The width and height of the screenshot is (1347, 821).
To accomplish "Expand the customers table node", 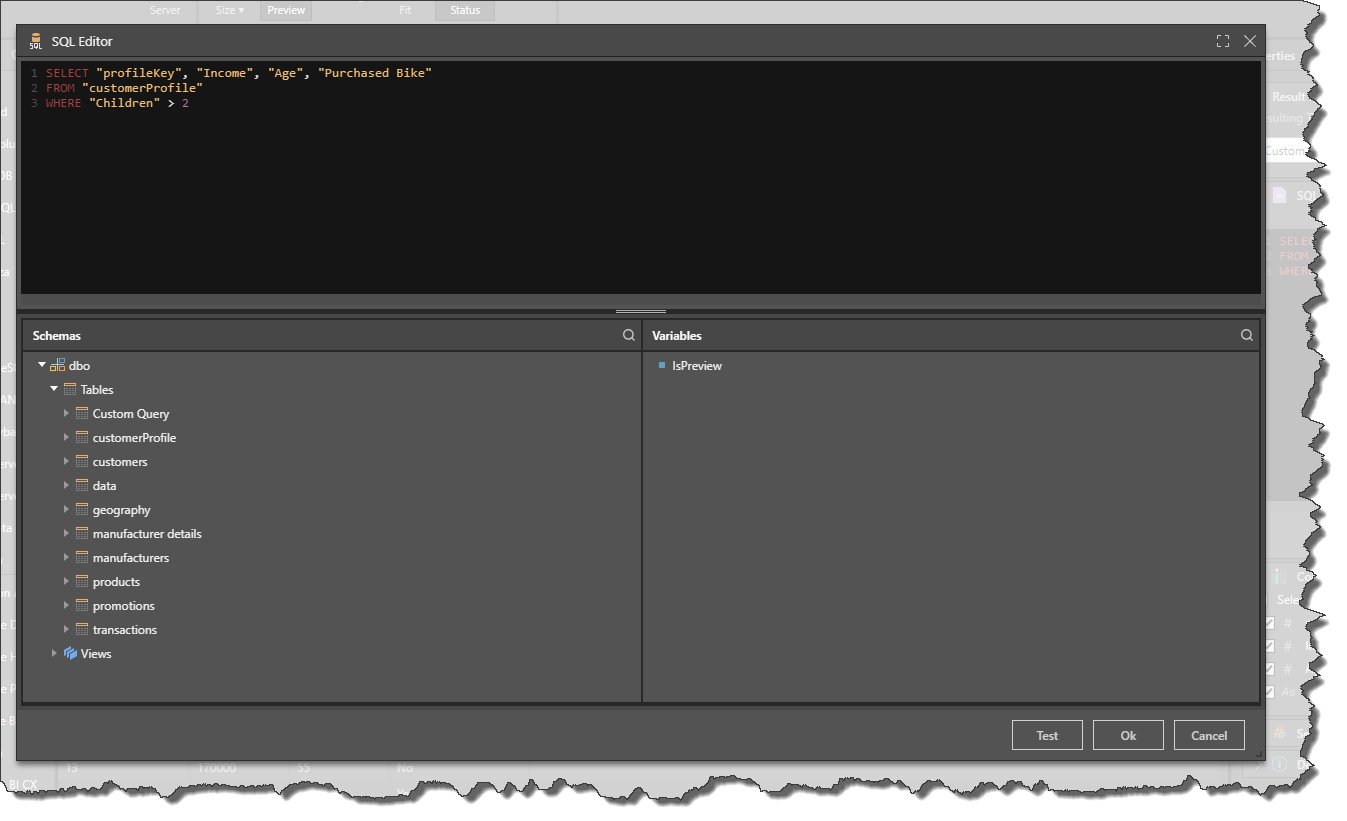I will (x=66, y=462).
